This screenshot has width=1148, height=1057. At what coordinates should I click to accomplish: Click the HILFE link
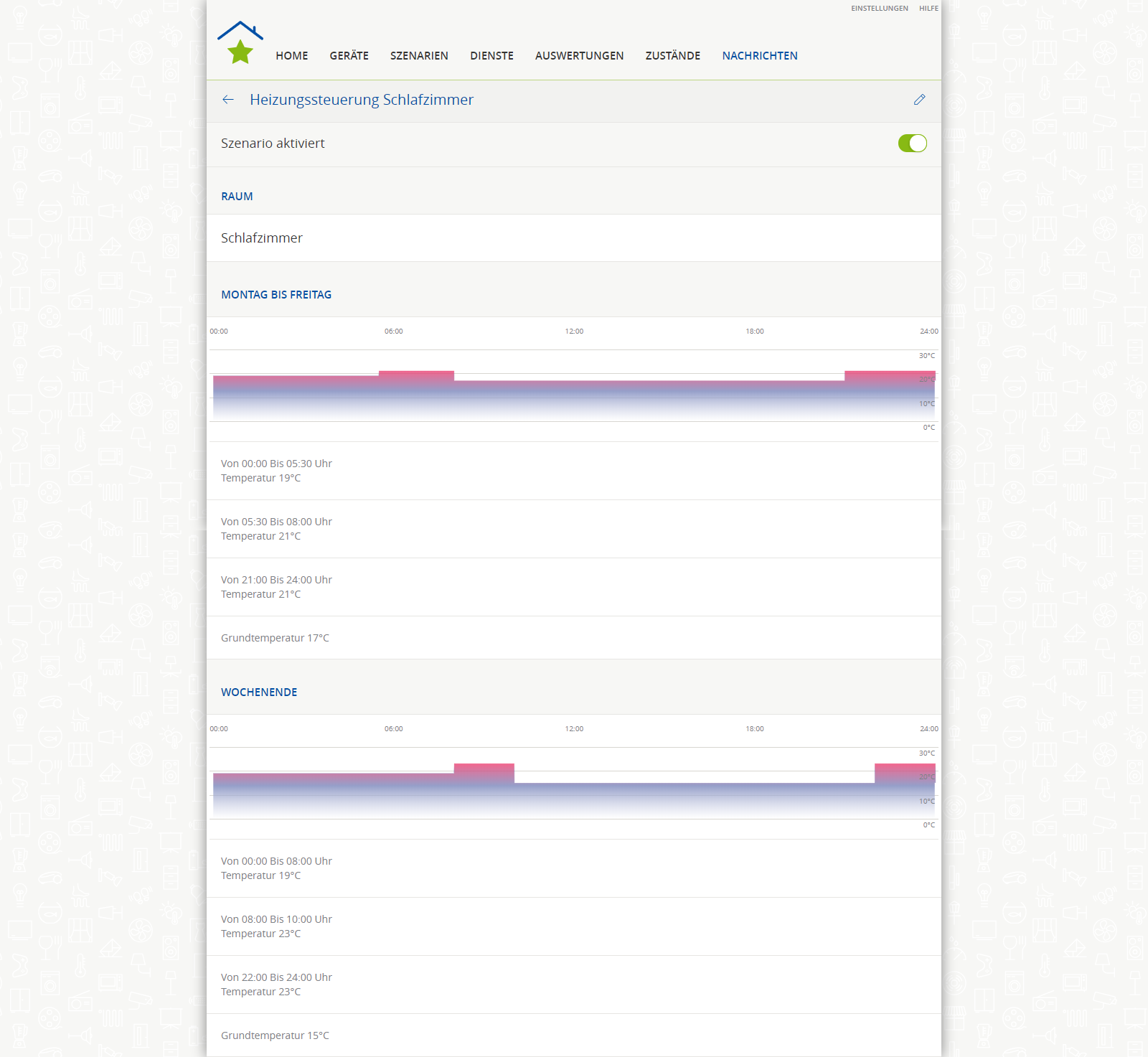(x=928, y=9)
